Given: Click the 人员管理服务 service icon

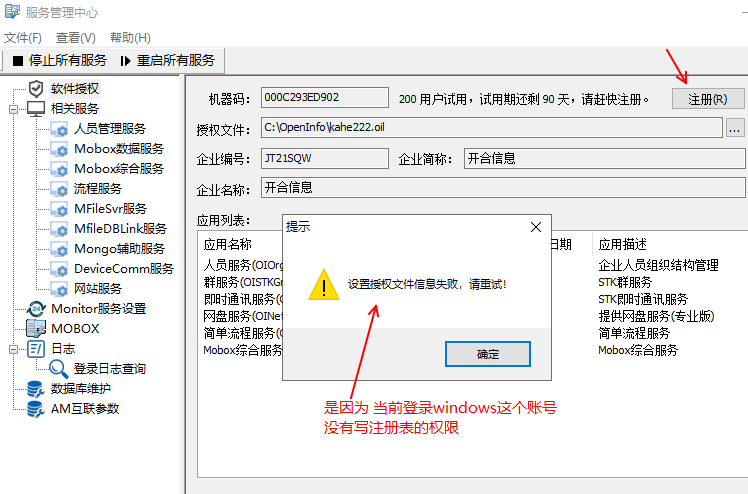Looking at the screenshot, I should pos(58,128).
